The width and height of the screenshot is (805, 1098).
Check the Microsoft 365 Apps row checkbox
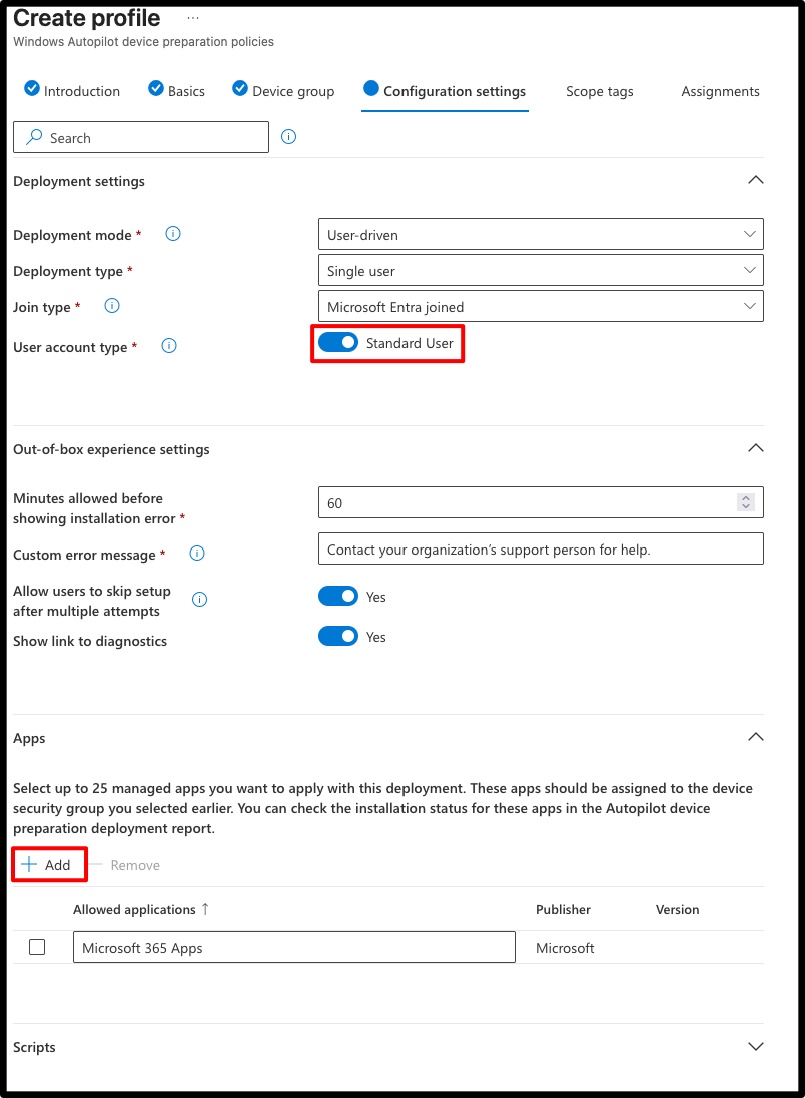pos(37,947)
